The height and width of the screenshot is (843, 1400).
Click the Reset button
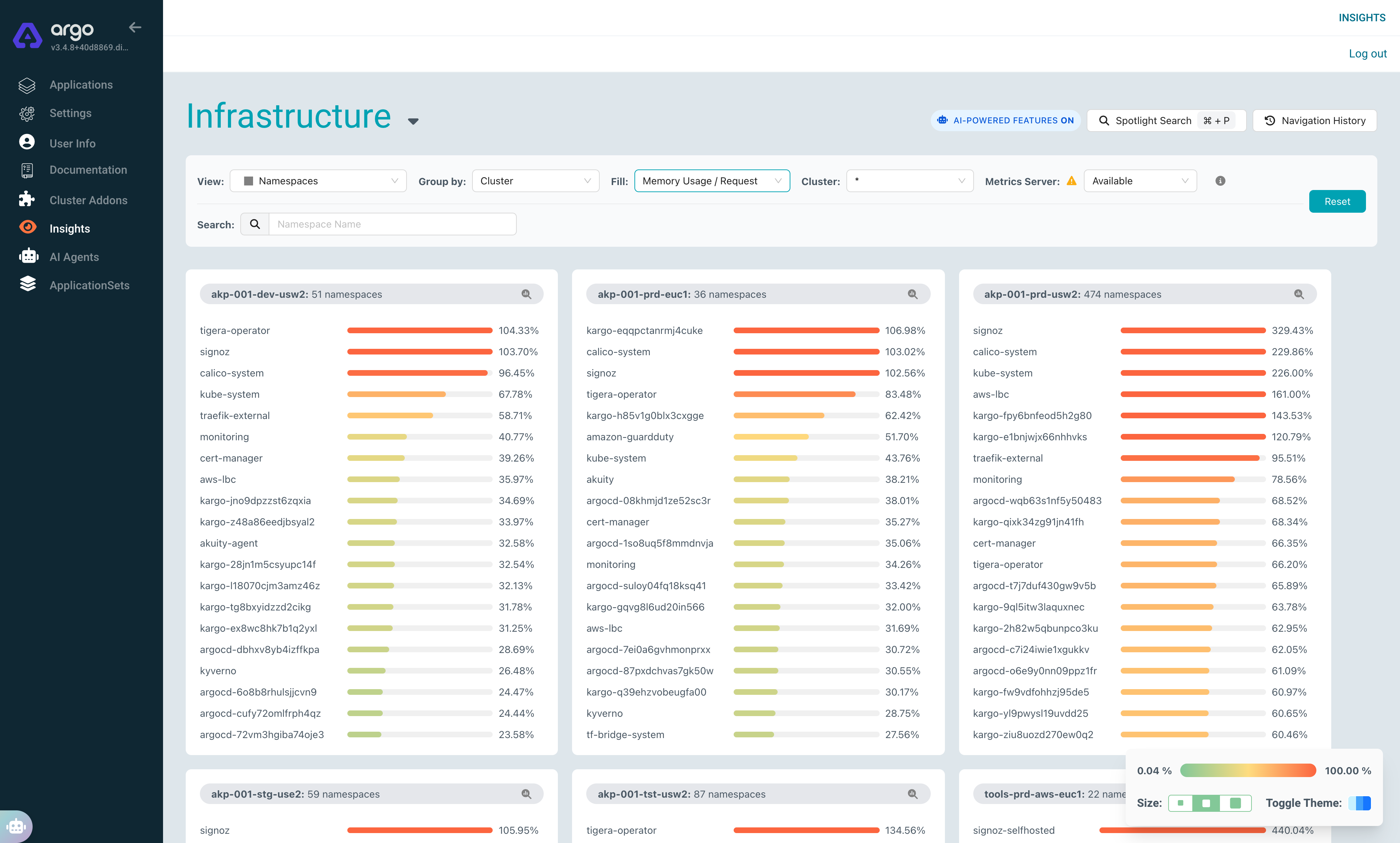[1337, 202]
